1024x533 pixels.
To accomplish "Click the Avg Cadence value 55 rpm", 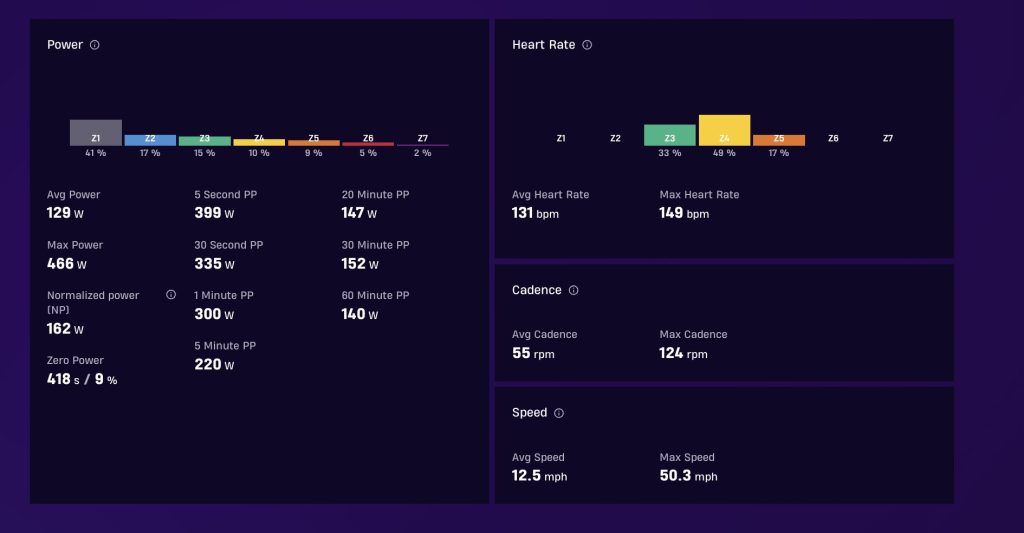I will (534, 353).
